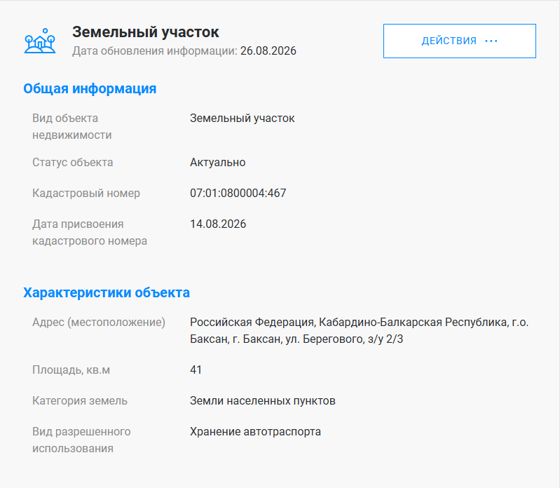Click label Вид объекта недвижимости

point(72,126)
